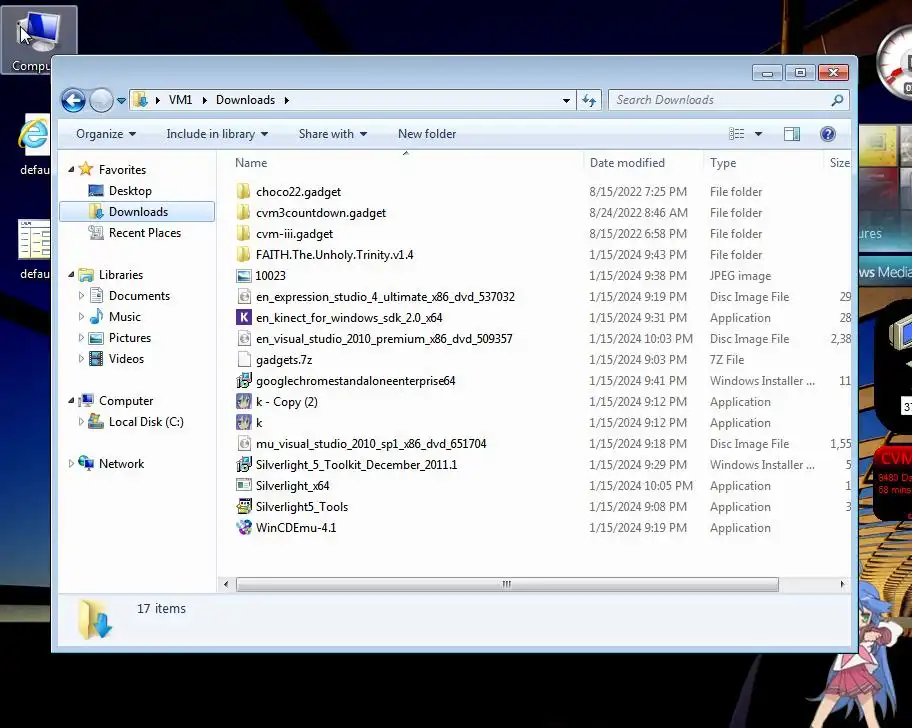
Task: Open dropdown arrow after VM1 breadcrumb
Action: 205,100
